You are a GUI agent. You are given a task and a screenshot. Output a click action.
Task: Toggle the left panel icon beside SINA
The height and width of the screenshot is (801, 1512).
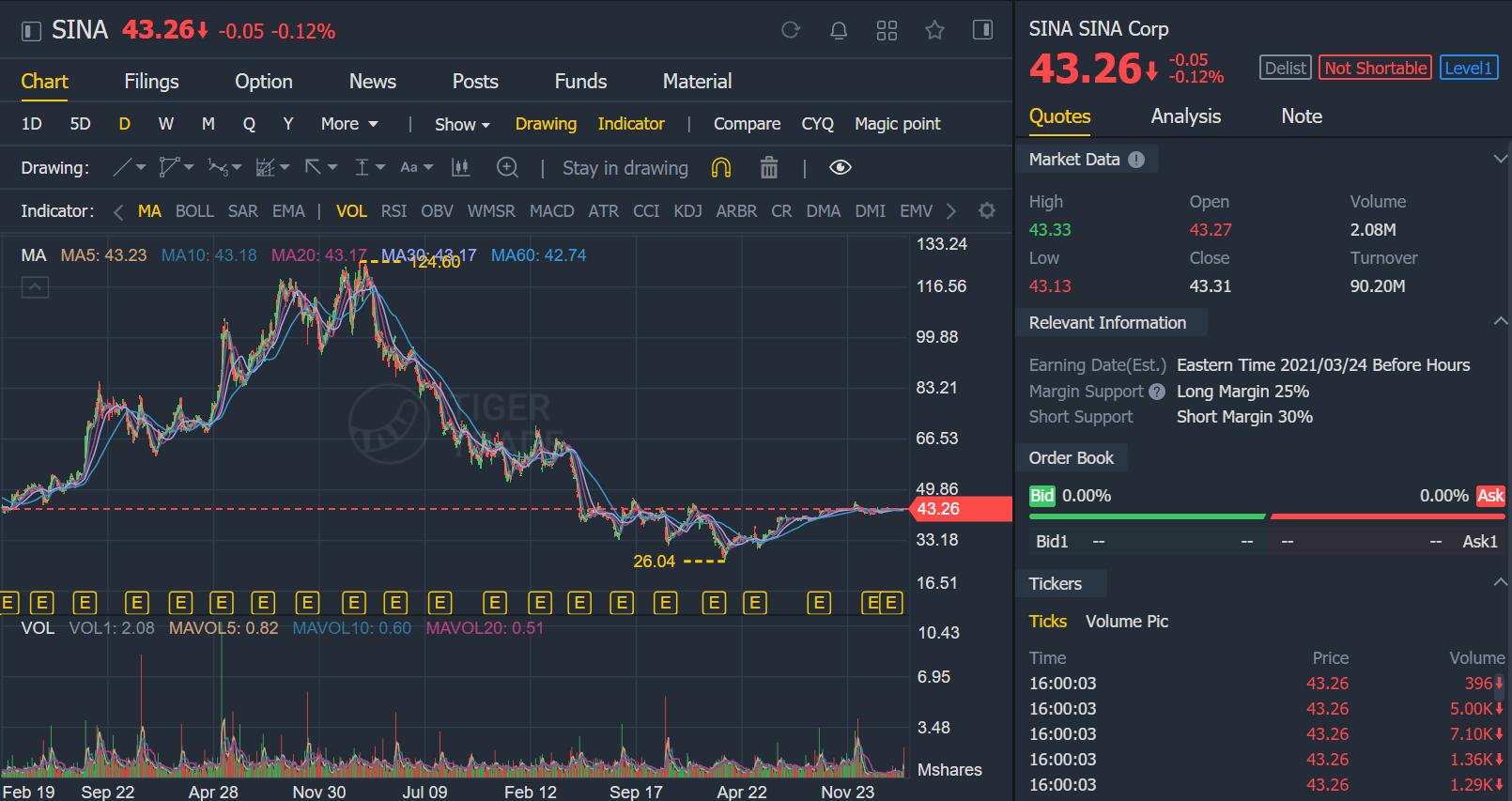[31, 31]
